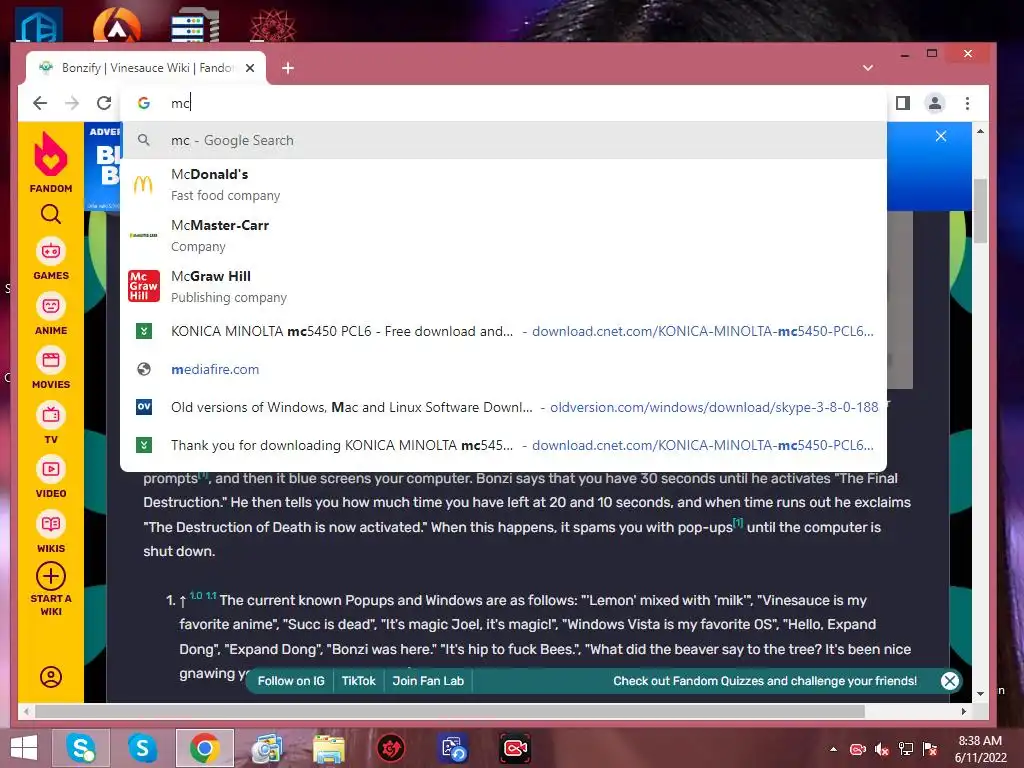Click the browser back arrow
This screenshot has width=1024, height=768.
coord(40,103)
